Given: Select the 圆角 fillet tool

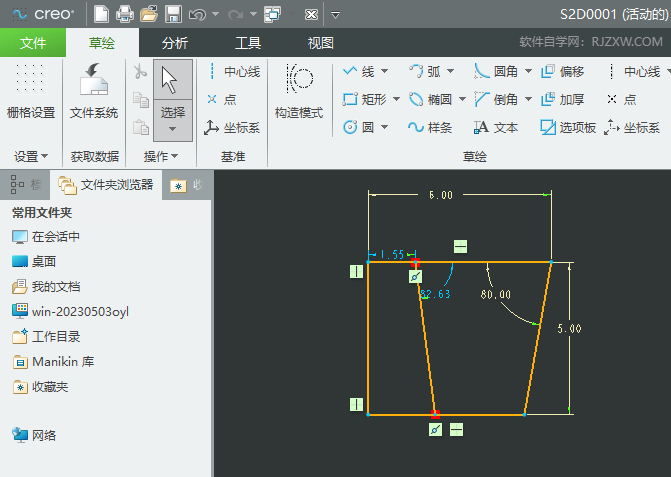Looking at the screenshot, I should [x=496, y=71].
